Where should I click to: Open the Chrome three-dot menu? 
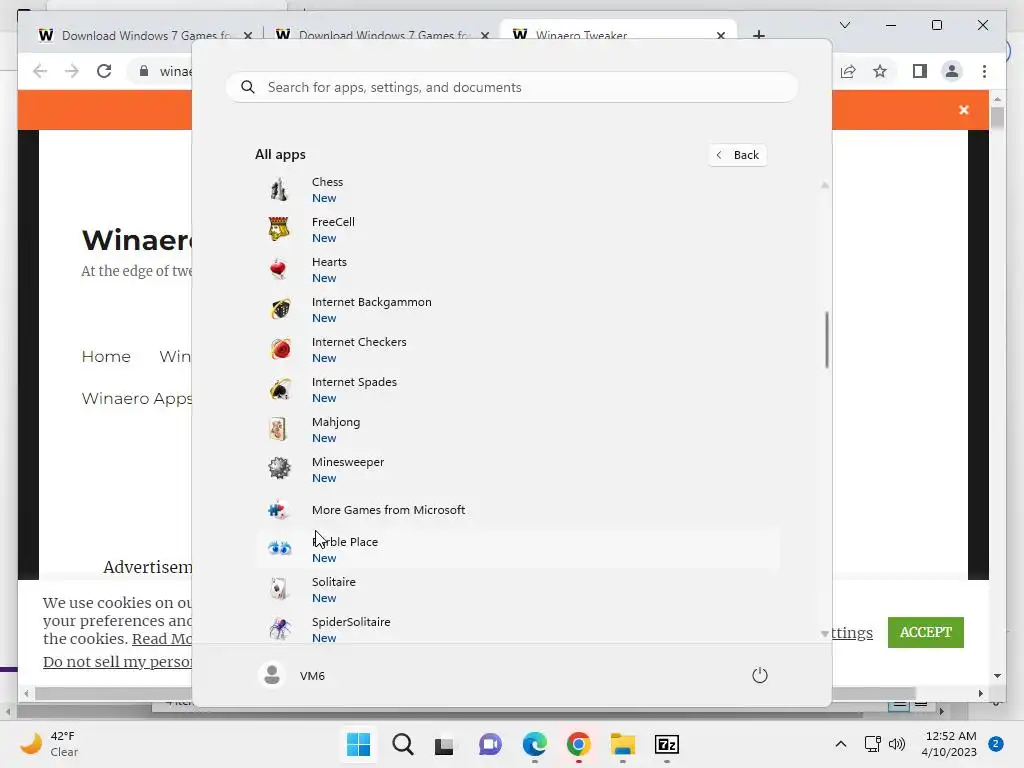pos(984,71)
